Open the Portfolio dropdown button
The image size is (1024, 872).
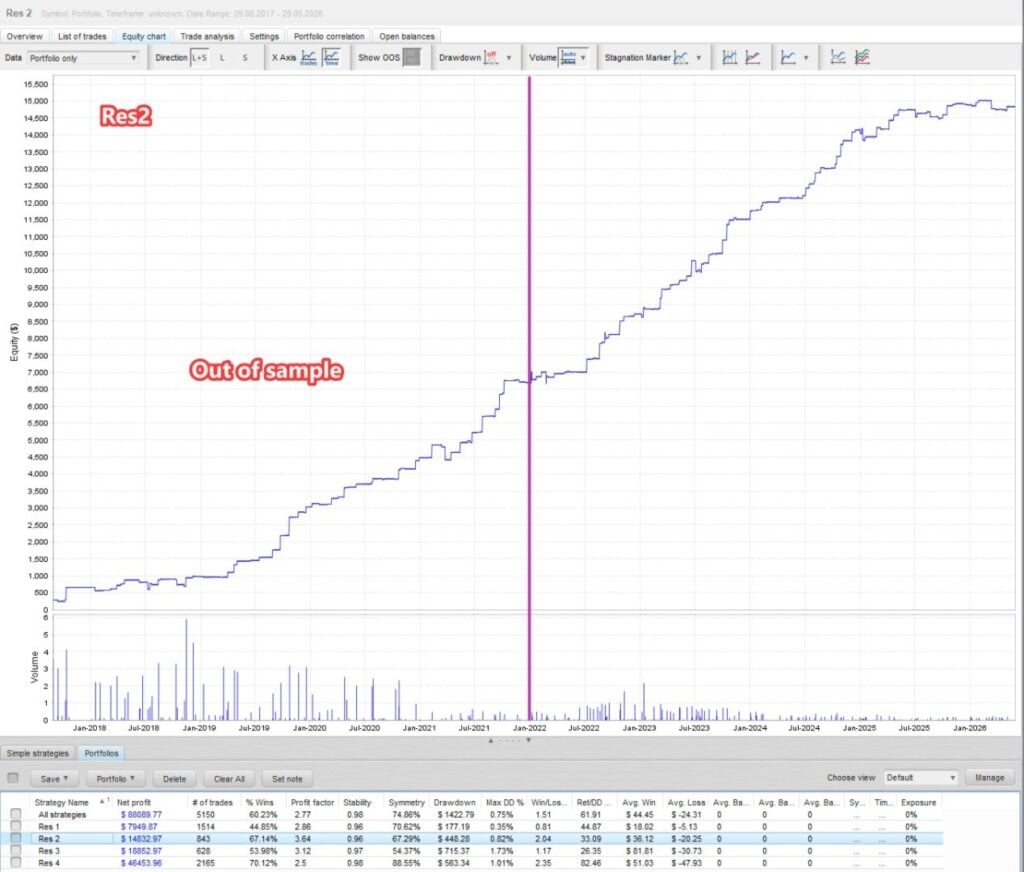click(116, 779)
